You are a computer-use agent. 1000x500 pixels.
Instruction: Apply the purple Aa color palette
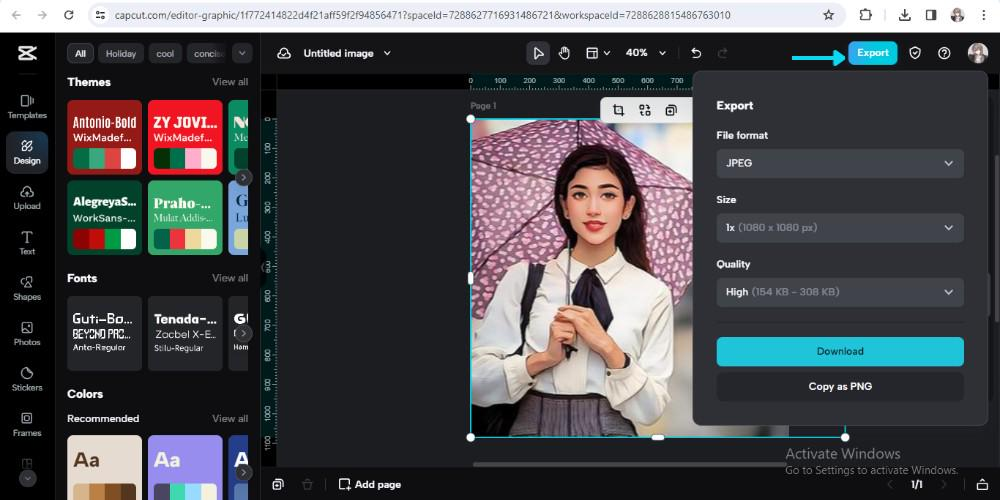pyautogui.click(x=185, y=467)
